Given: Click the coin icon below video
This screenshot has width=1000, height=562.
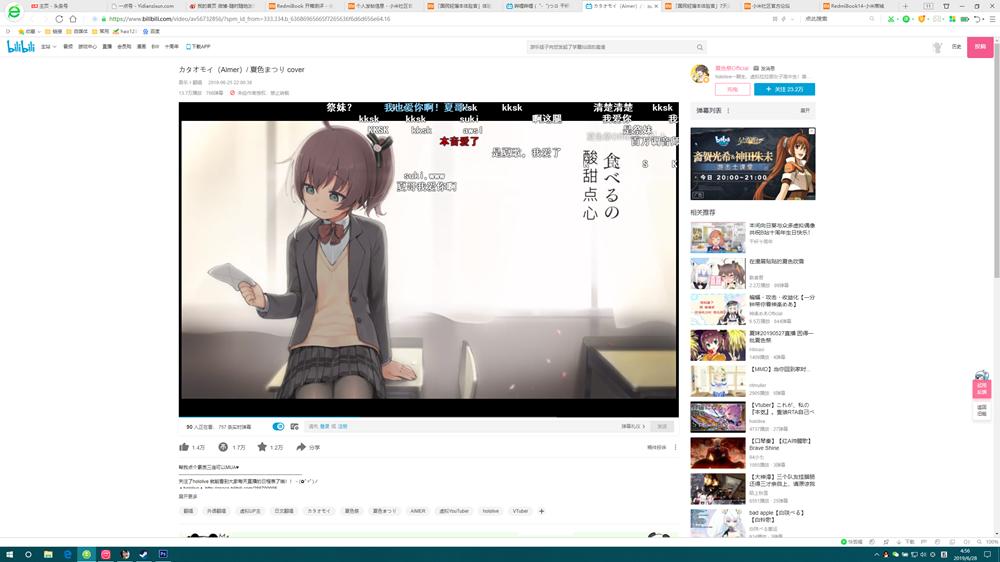Looking at the screenshot, I should (x=223, y=447).
